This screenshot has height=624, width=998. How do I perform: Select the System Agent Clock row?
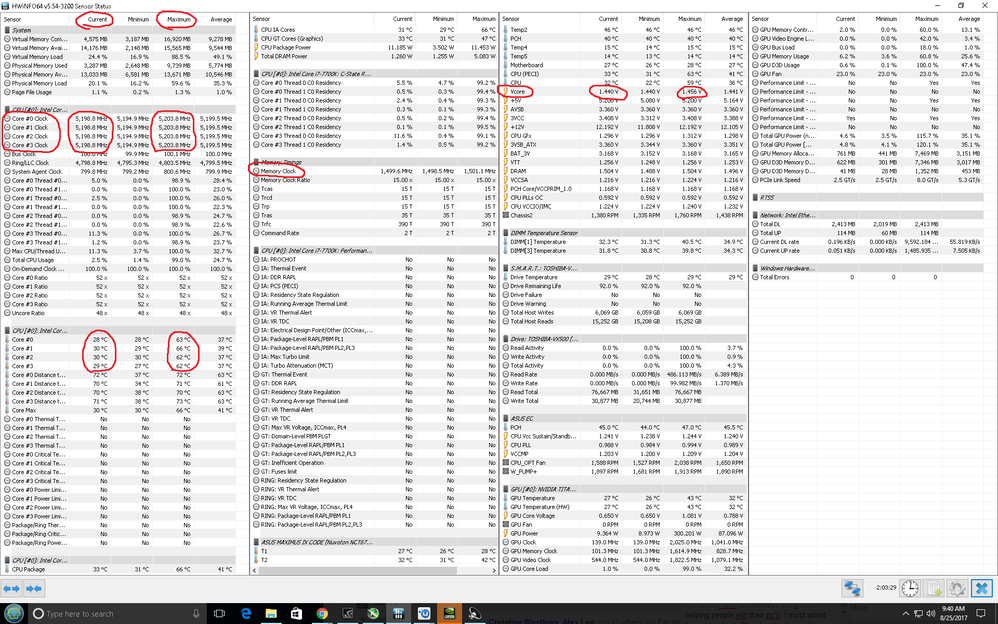tap(119, 172)
